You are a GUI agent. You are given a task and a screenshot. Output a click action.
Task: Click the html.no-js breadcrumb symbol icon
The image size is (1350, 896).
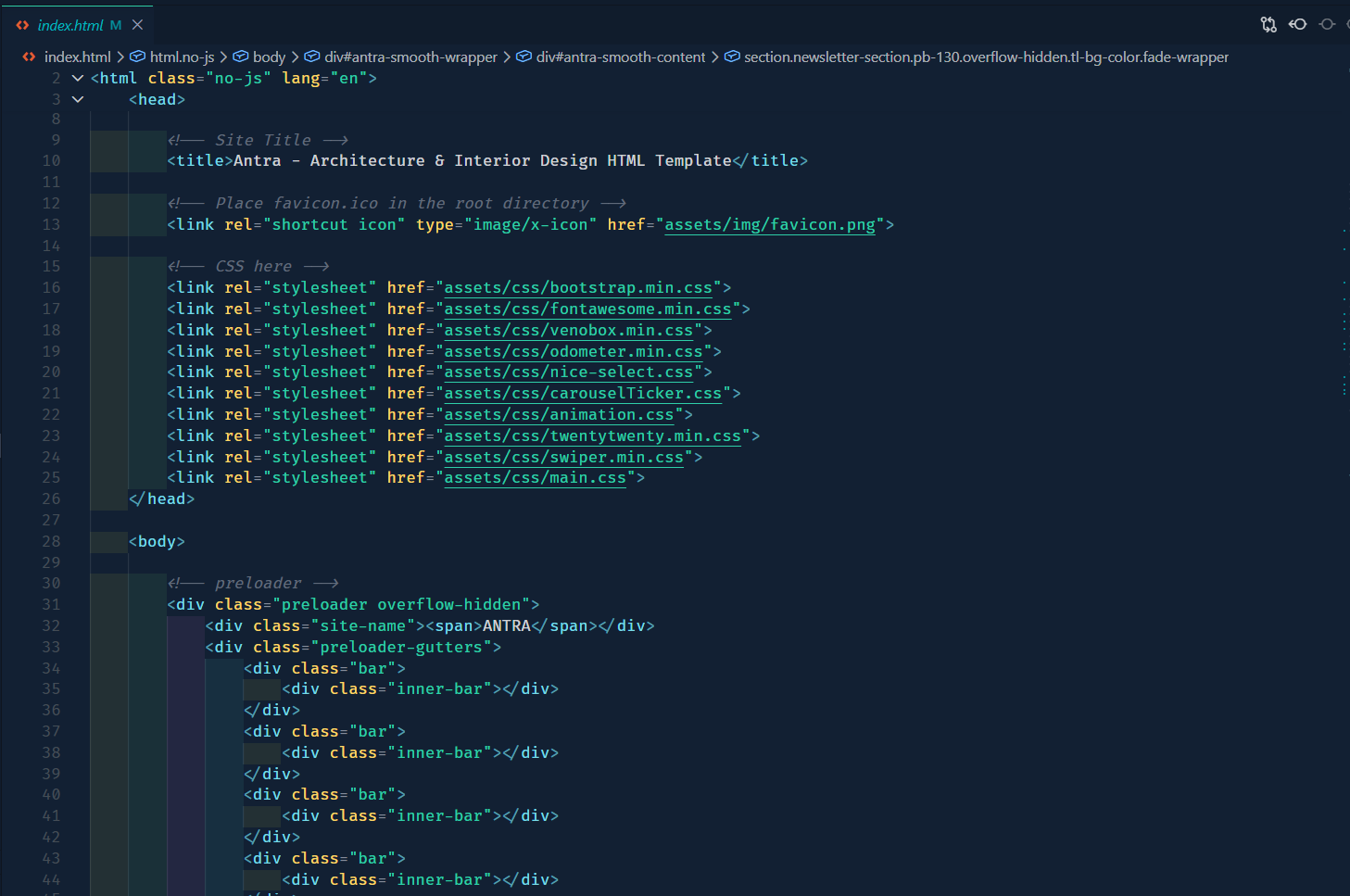pyautogui.click(x=138, y=57)
